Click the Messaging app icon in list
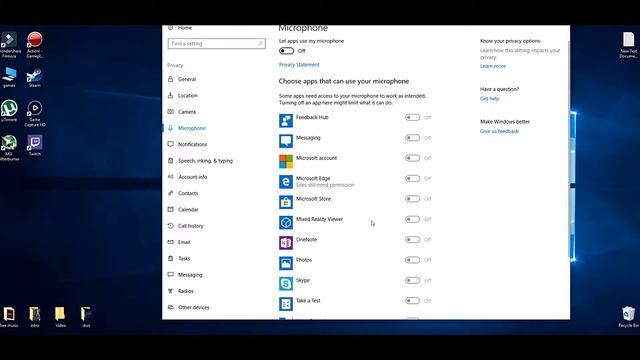Image resolution: width=640 pixels, height=360 pixels. coord(286,141)
